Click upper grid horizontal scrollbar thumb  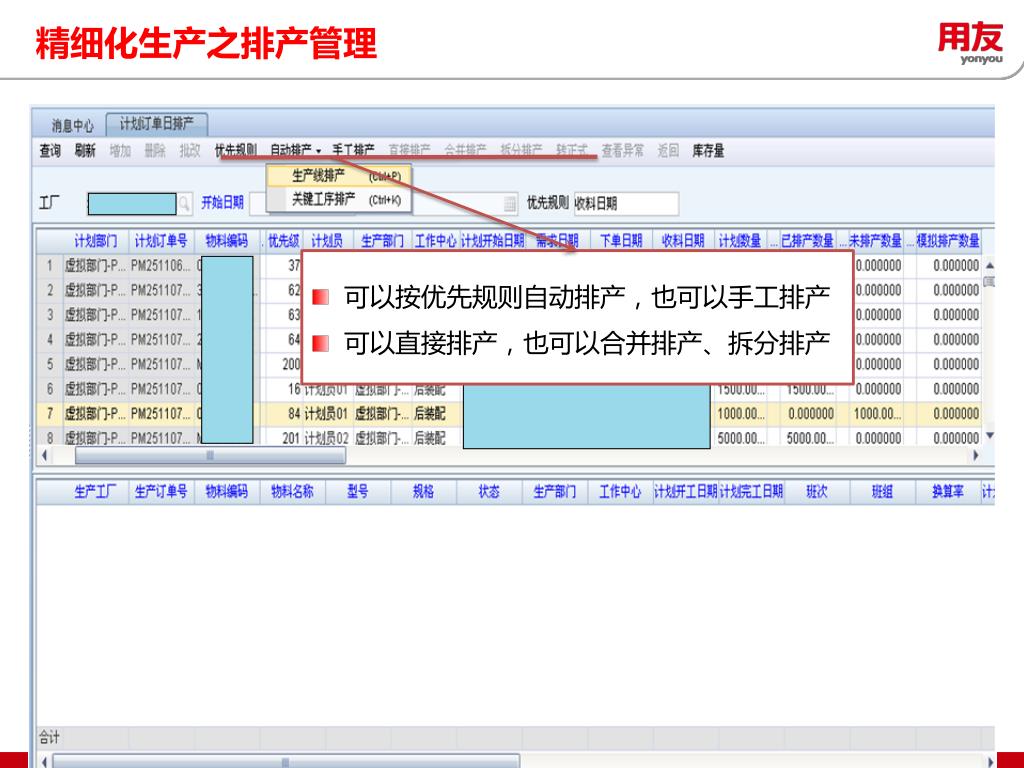pyautogui.click(x=210, y=455)
